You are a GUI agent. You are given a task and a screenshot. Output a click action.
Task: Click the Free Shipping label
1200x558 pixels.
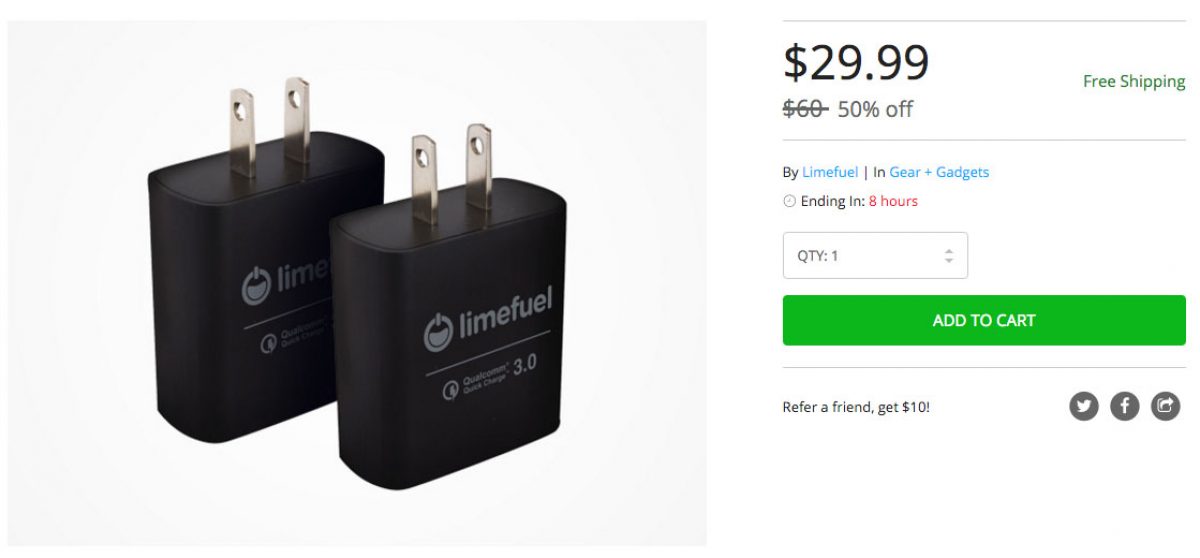click(x=1134, y=82)
